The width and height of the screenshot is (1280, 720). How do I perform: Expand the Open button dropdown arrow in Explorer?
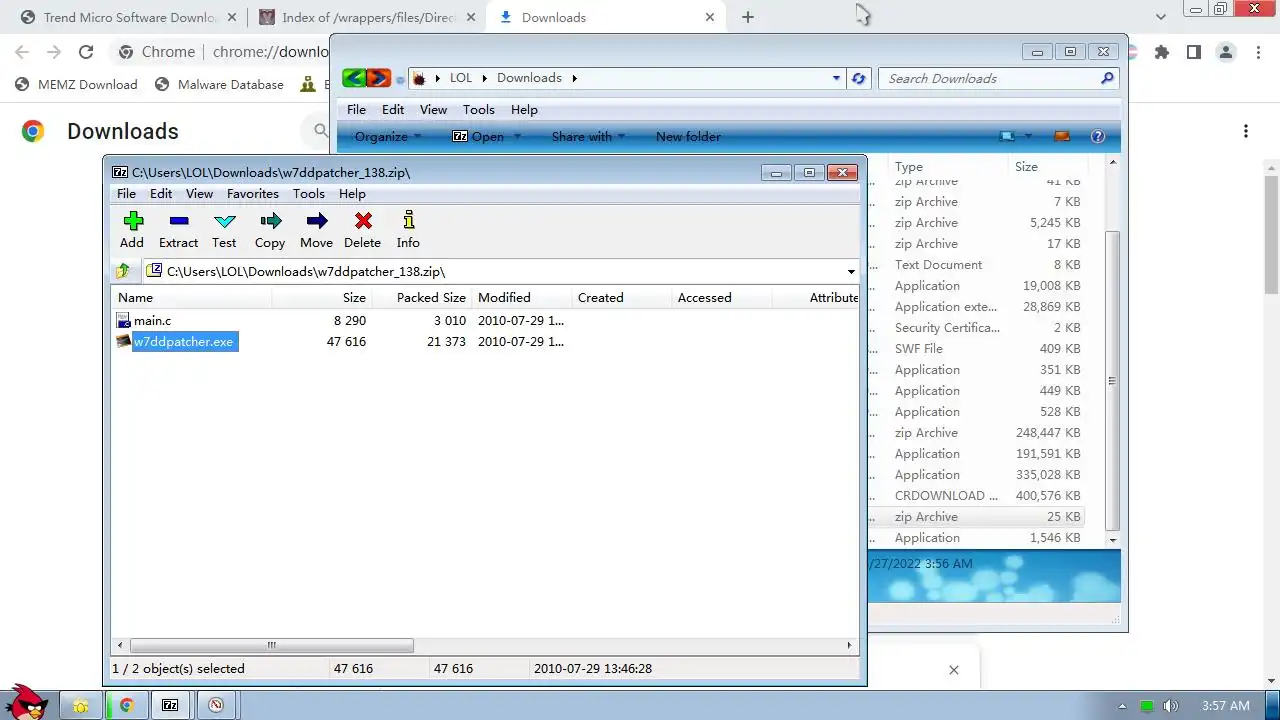point(518,136)
